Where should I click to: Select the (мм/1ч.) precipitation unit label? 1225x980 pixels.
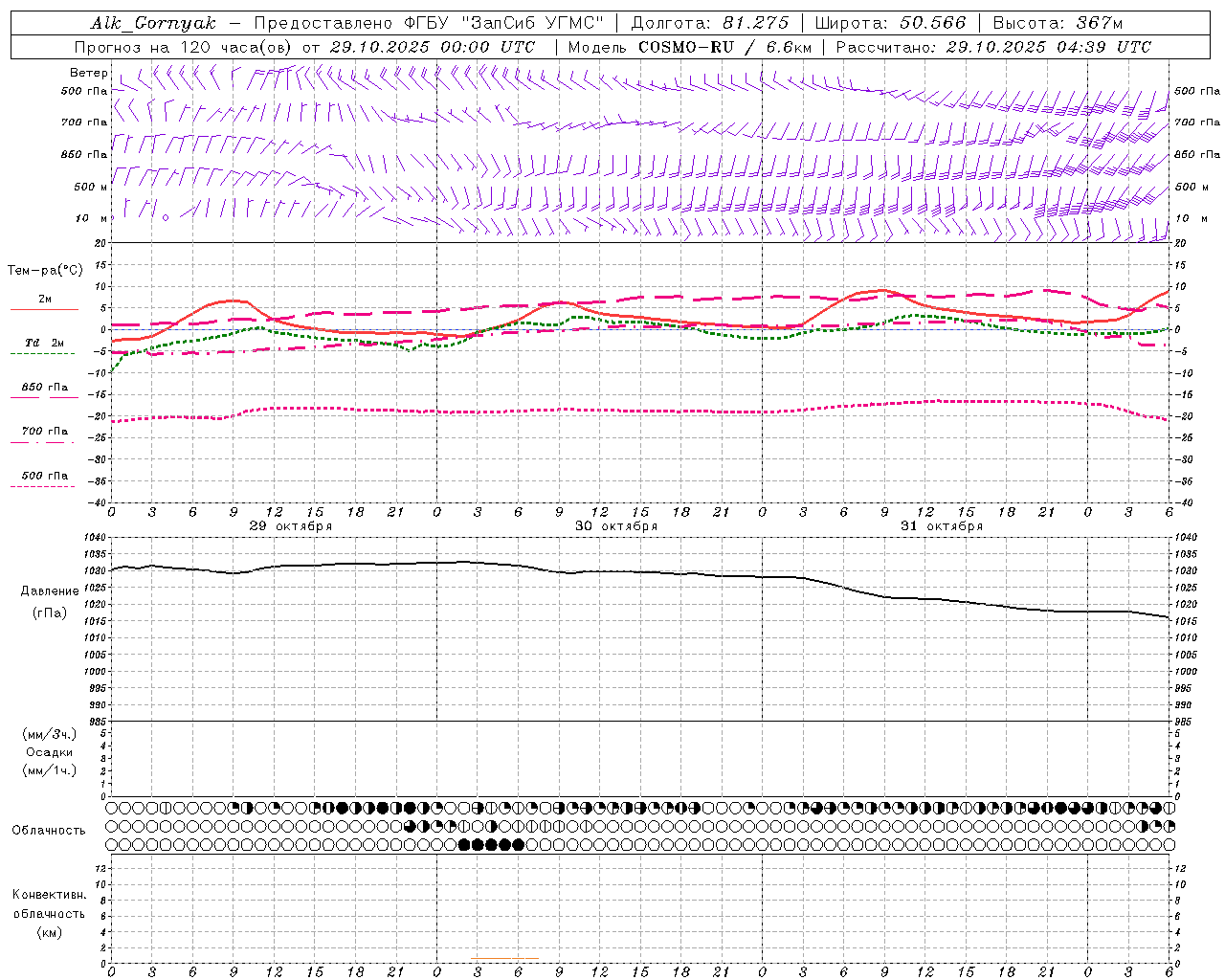click(x=50, y=770)
